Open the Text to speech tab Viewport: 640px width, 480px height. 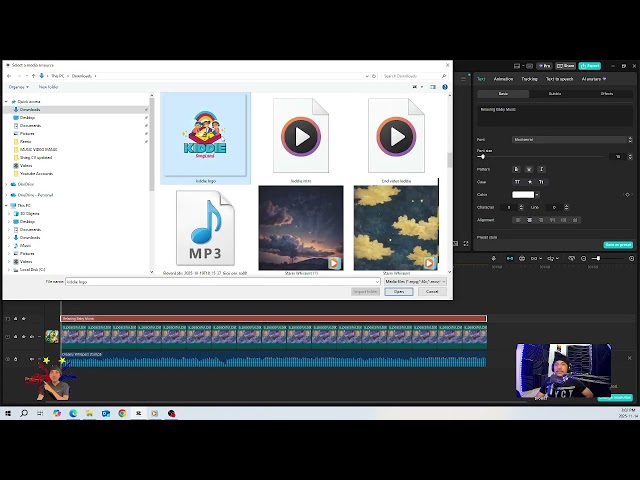(x=559, y=79)
